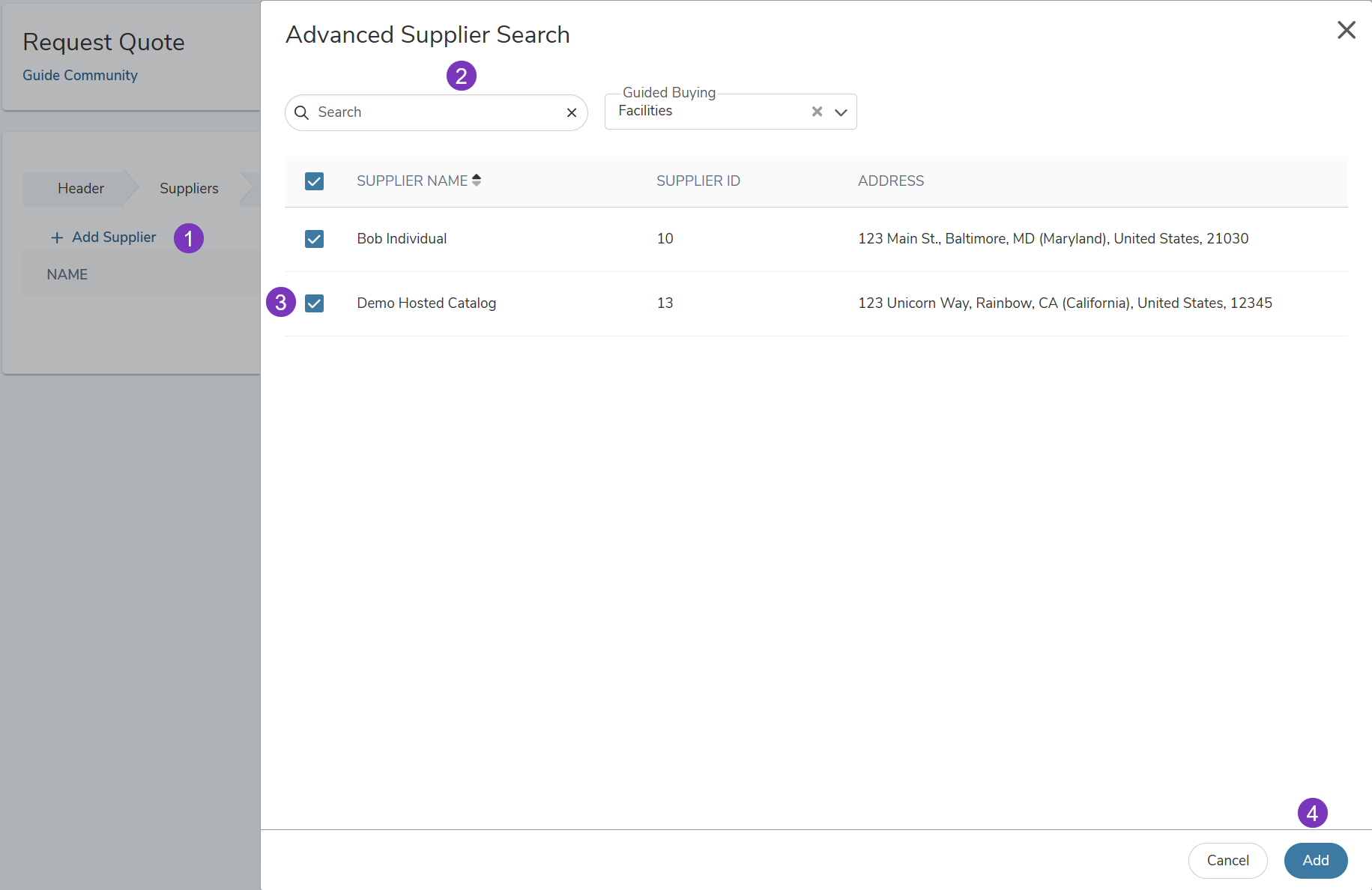
Task: Sort by Supplier Name using sort arrows
Action: tap(477, 180)
